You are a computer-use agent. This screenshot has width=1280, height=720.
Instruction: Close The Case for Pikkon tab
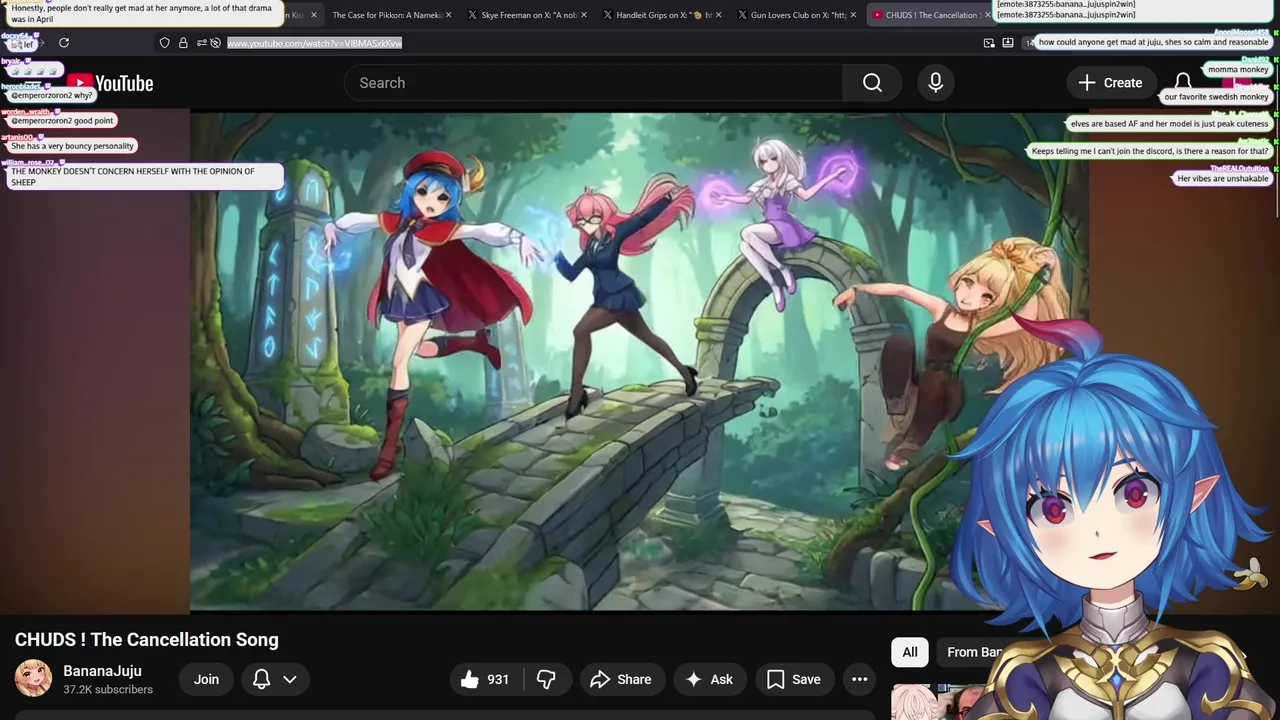point(449,15)
